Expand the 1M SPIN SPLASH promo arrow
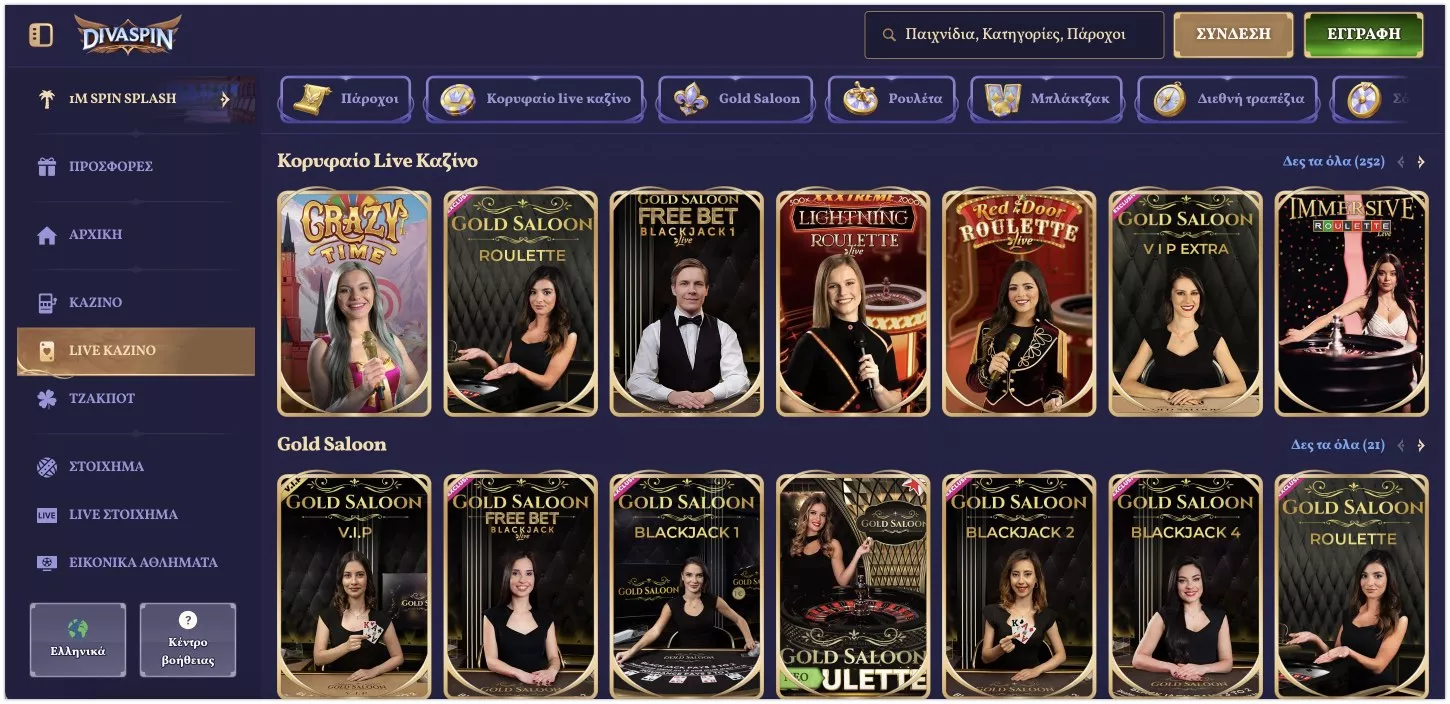The image size is (1450, 704). pos(225,99)
